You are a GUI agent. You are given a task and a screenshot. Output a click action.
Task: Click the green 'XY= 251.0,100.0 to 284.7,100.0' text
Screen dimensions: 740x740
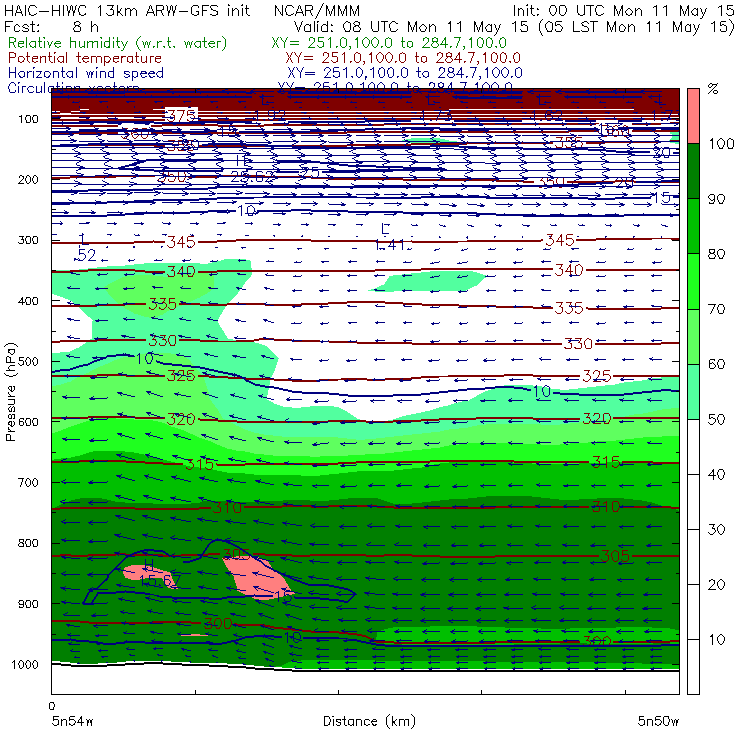pos(389,43)
